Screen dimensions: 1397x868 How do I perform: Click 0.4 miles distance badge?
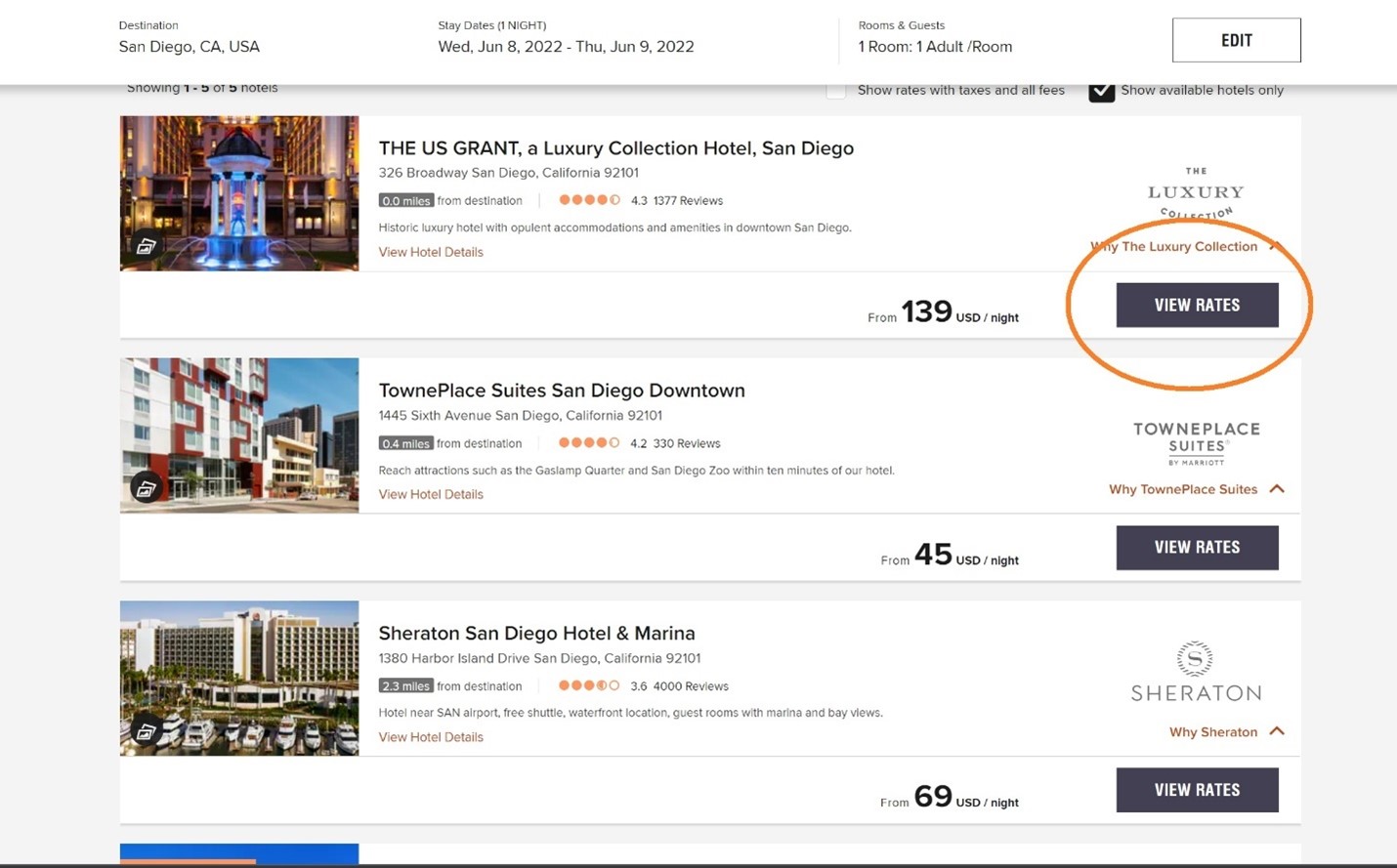tap(405, 443)
